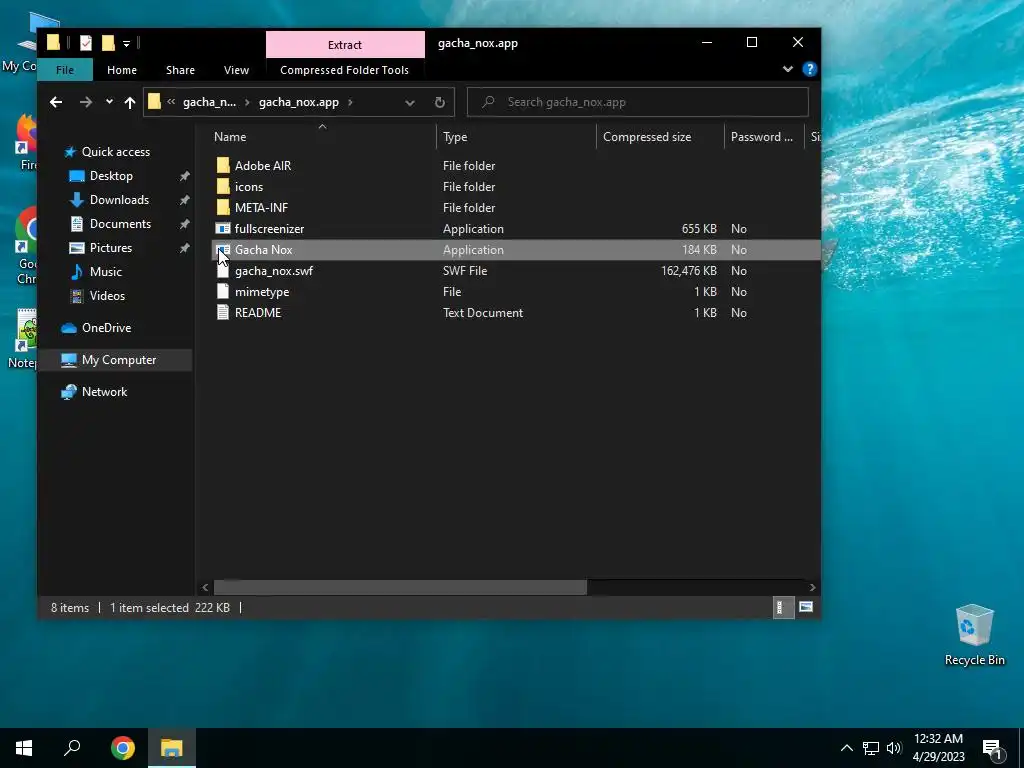Select My Computer in the navigation pane
Image resolution: width=1024 pixels, height=768 pixels.
tap(119, 360)
